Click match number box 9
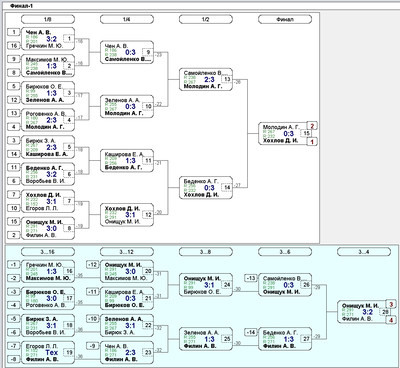The width and height of the screenshot is (400, 368). click(x=148, y=52)
